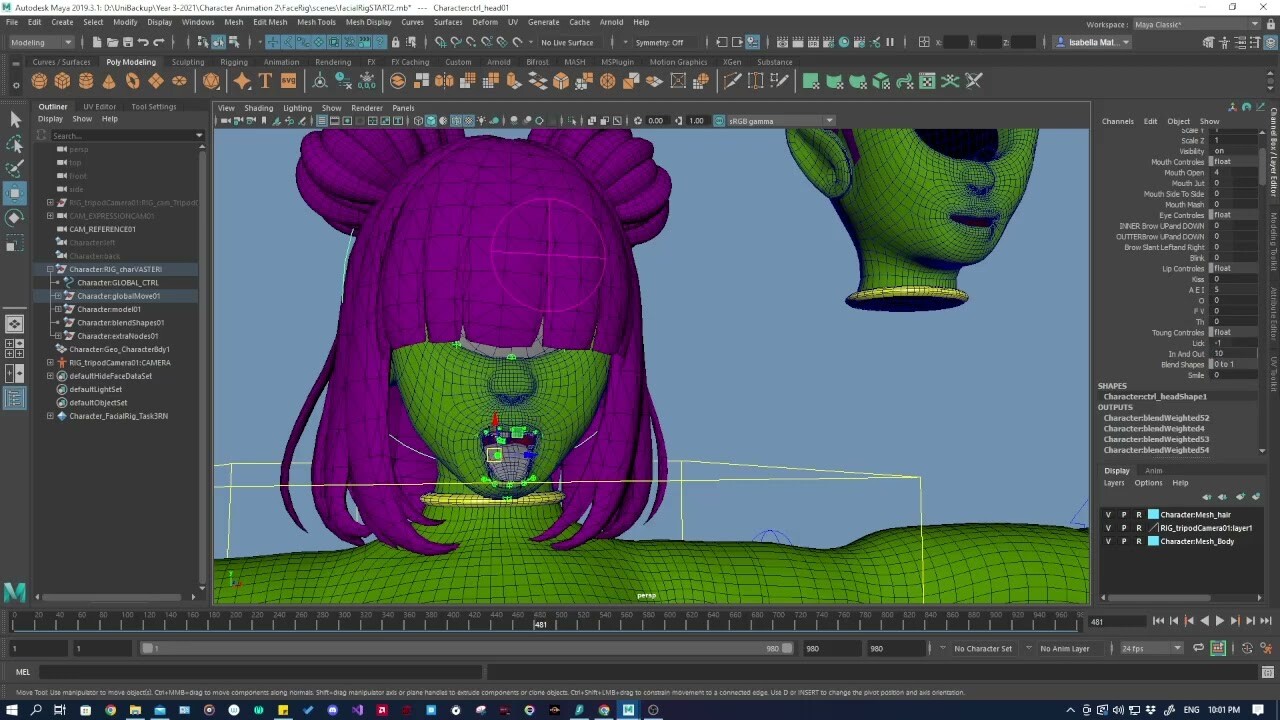Toggle visibility of RIG_tripodCamera01:layer1
This screenshot has height=720, width=1280.
(1108, 527)
